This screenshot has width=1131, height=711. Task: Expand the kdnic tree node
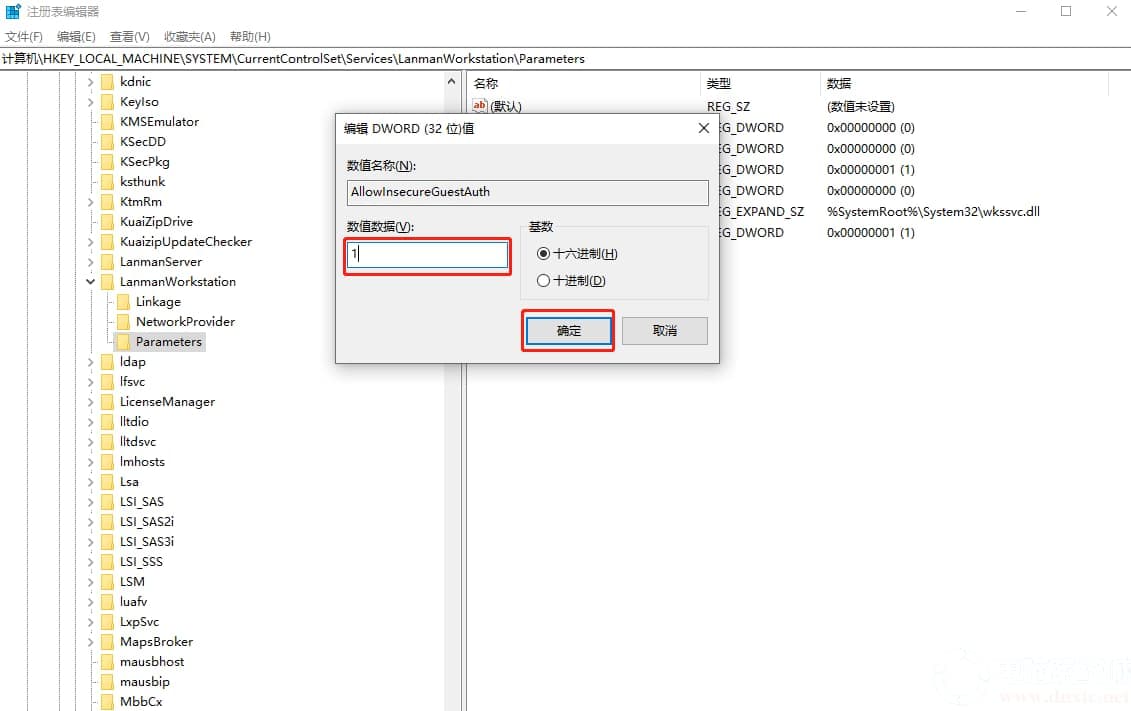click(x=90, y=82)
